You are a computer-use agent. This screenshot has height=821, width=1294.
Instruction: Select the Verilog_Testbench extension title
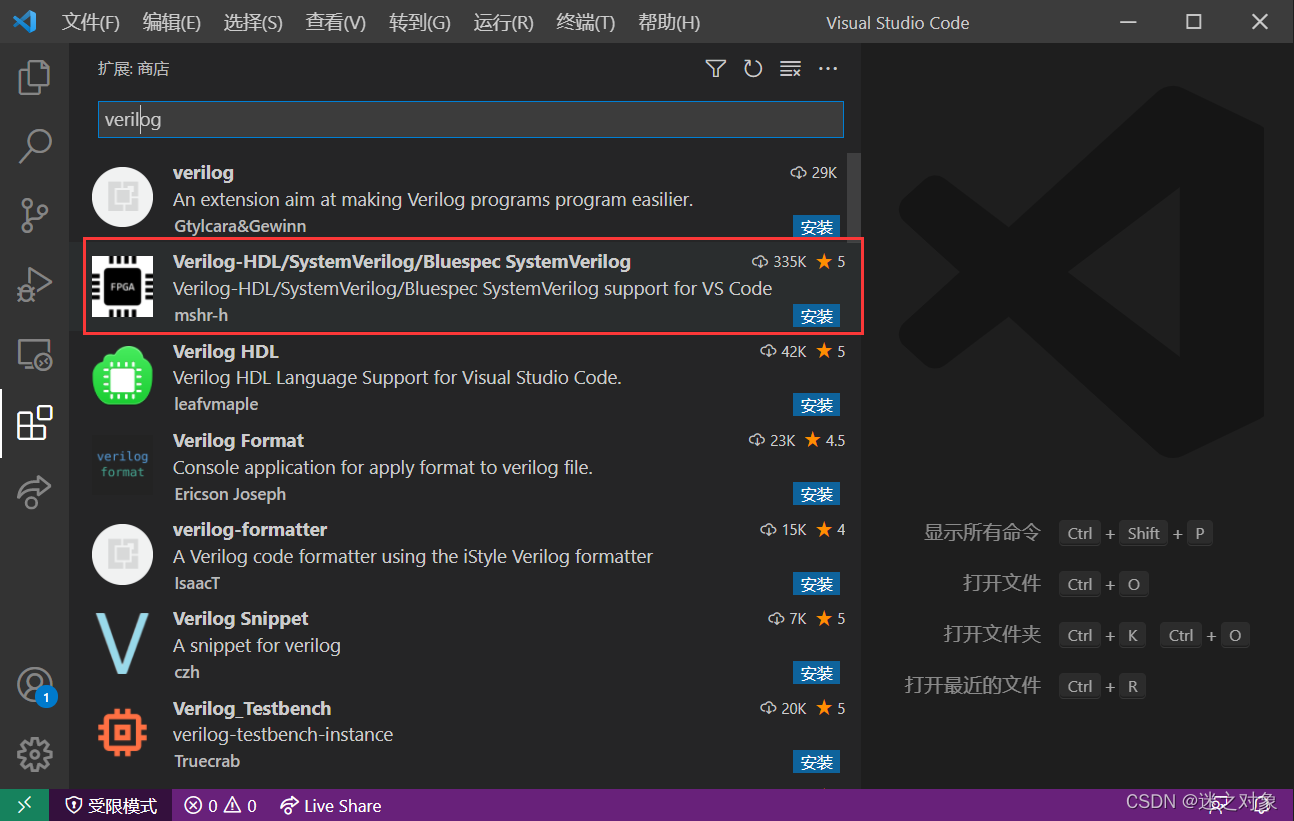252,709
